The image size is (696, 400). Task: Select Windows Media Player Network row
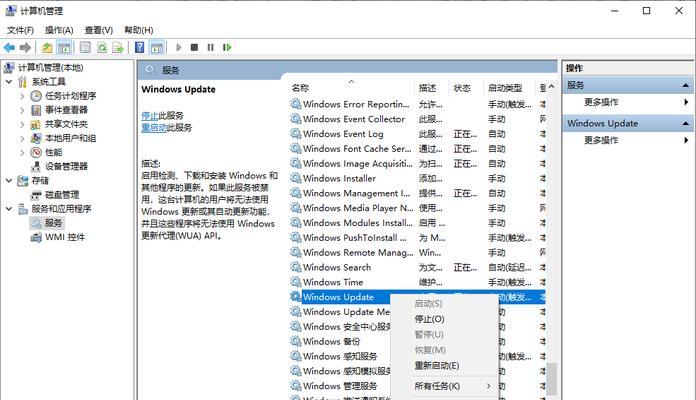pyautogui.click(x=417, y=208)
